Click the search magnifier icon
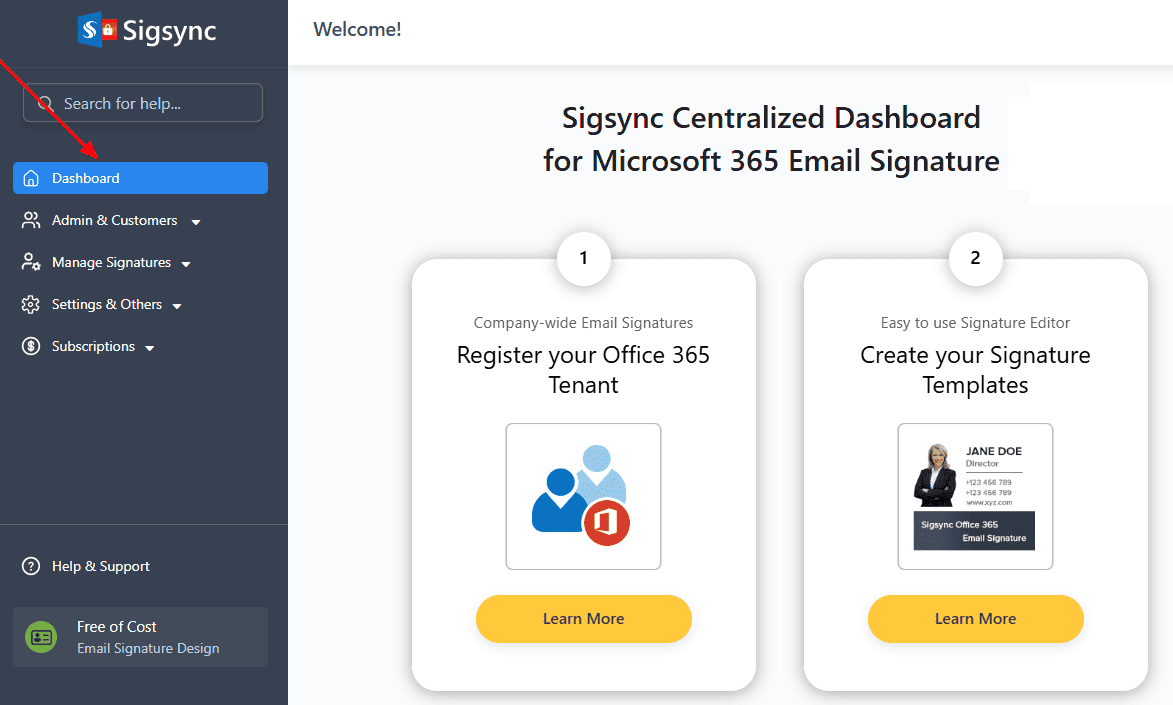Viewport: 1173px width, 705px height. tap(45, 103)
